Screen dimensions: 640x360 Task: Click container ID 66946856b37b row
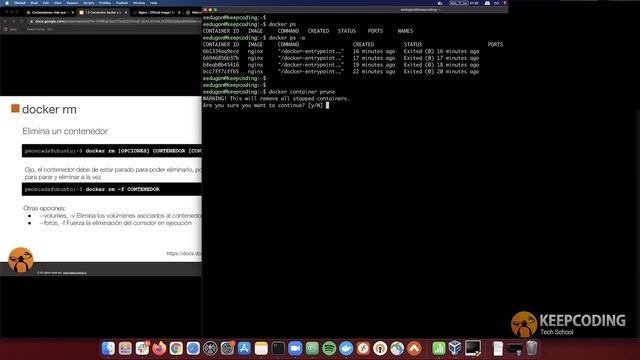click(x=341, y=58)
